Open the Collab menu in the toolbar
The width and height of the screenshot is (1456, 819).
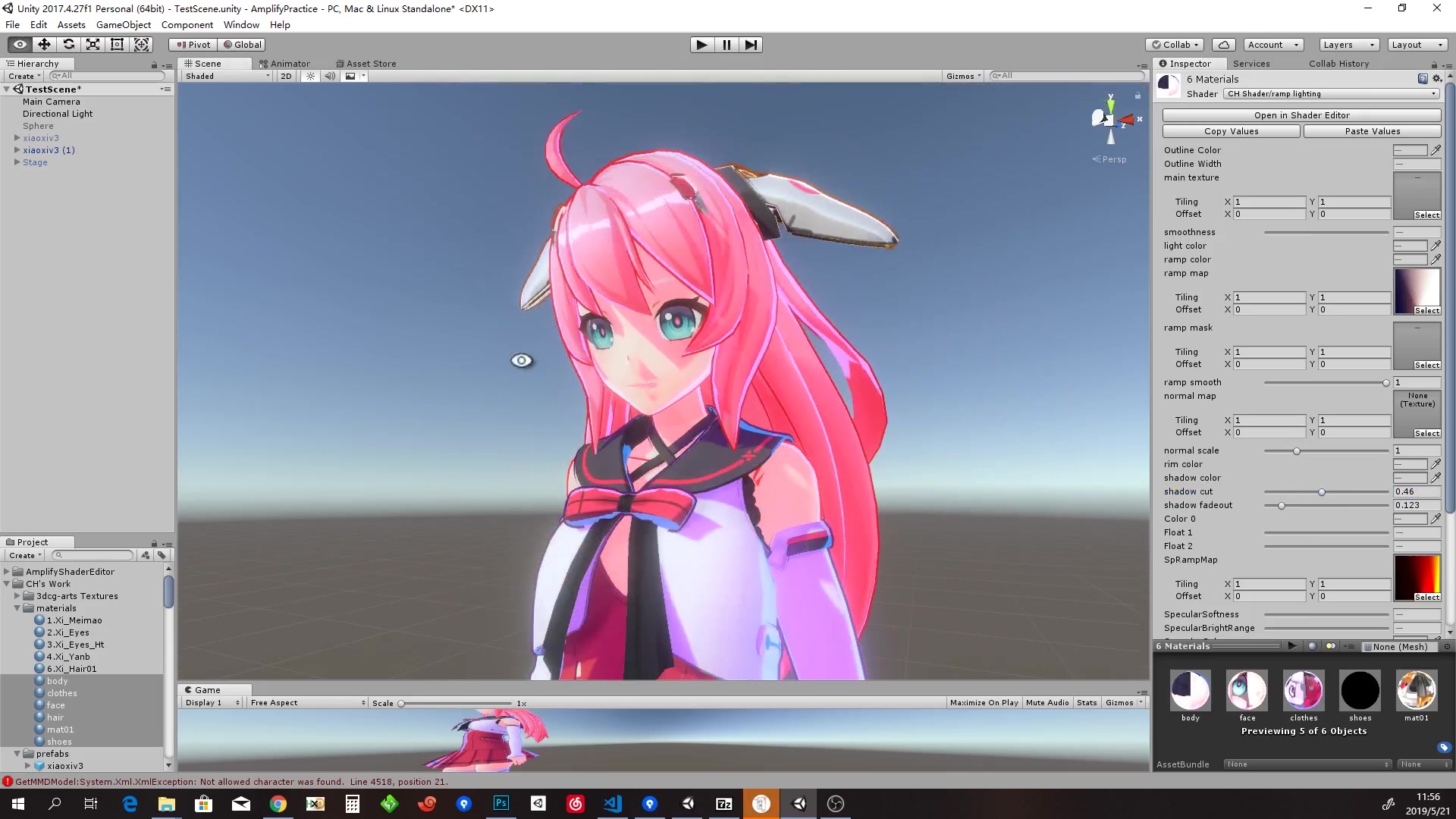pos(1175,44)
